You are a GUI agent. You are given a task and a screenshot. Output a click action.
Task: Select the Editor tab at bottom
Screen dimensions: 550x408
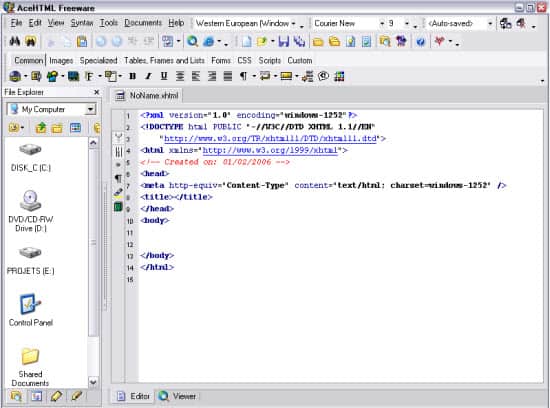133,396
